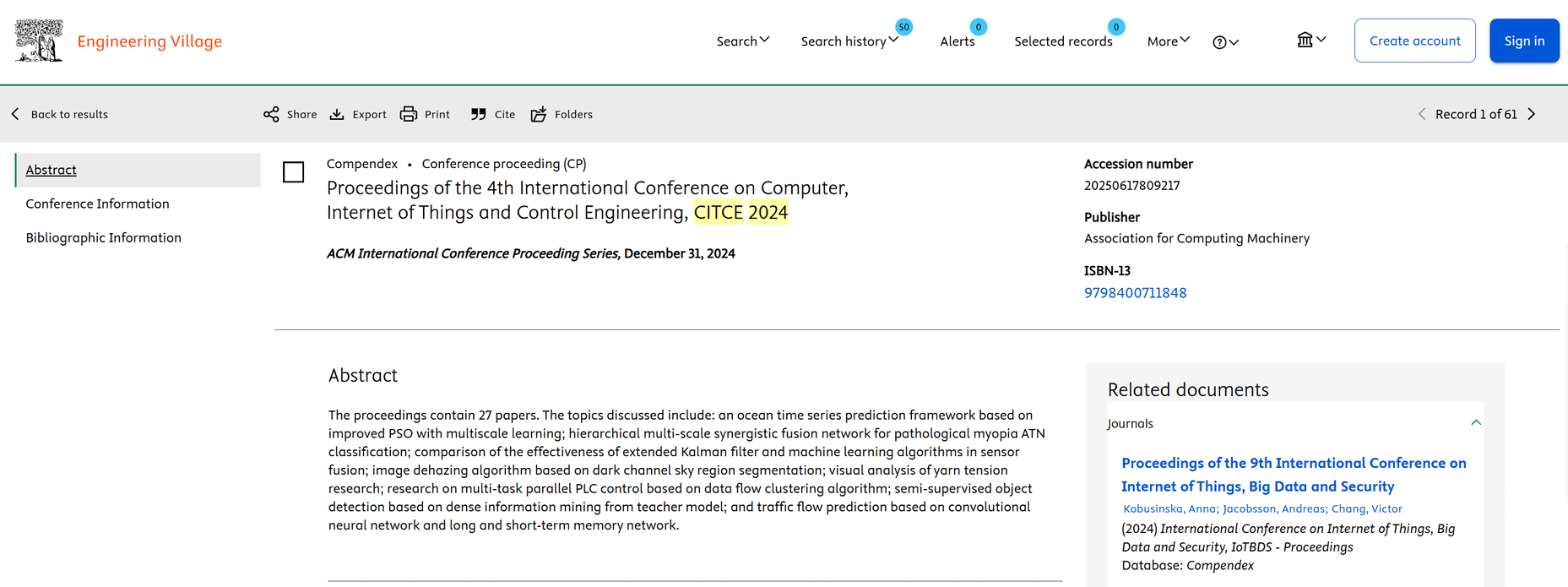Open the Search history menu

click(849, 41)
